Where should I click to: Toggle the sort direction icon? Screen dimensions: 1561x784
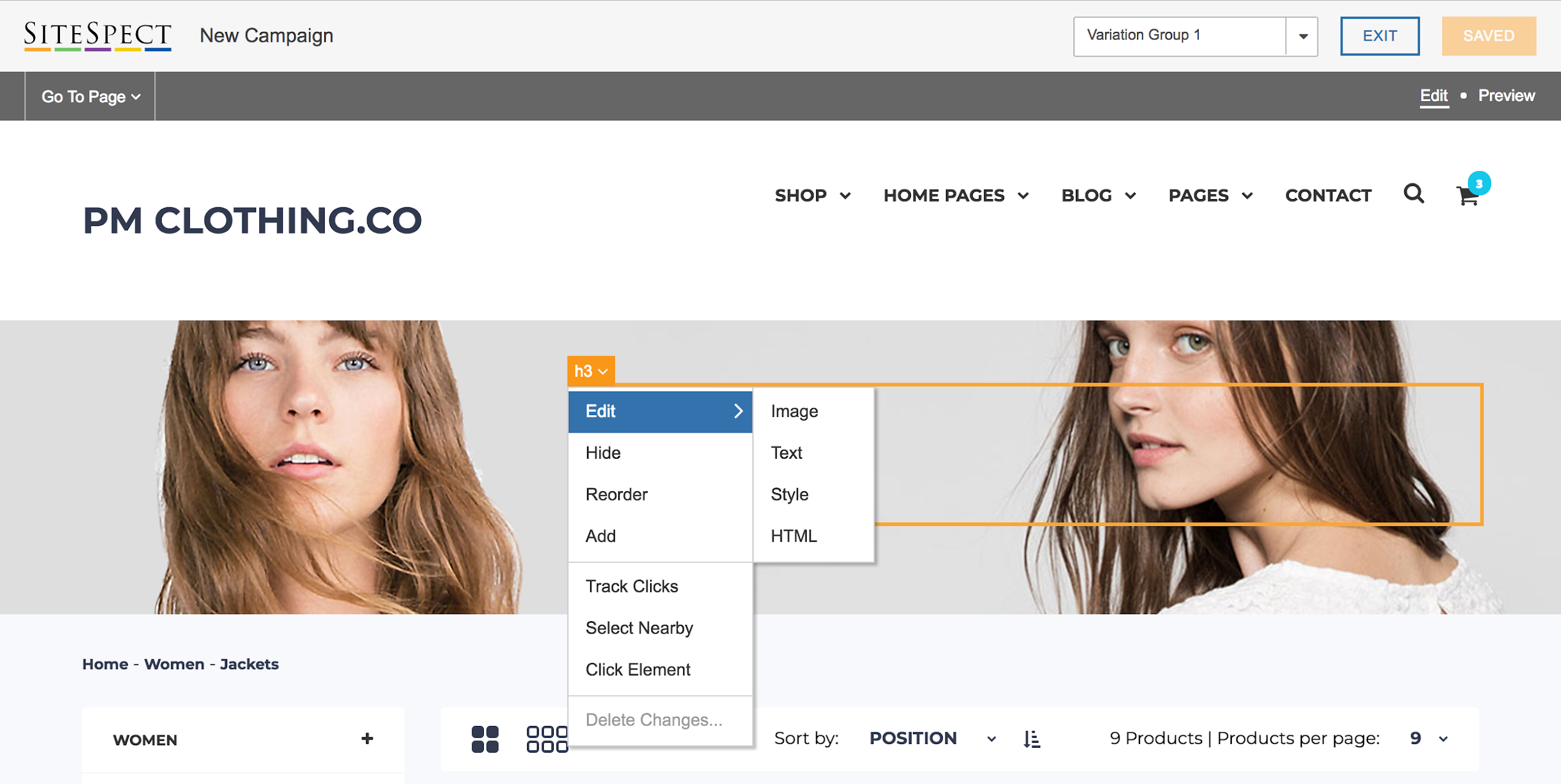[1032, 739]
